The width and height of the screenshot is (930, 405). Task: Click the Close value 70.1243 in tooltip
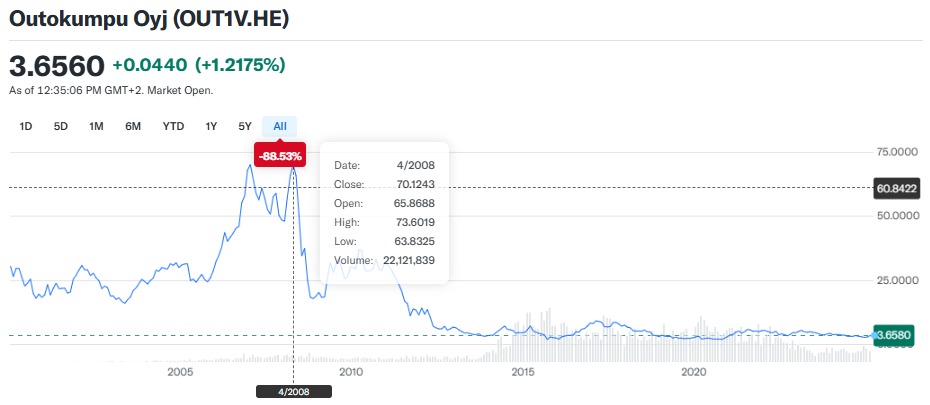click(425, 184)
